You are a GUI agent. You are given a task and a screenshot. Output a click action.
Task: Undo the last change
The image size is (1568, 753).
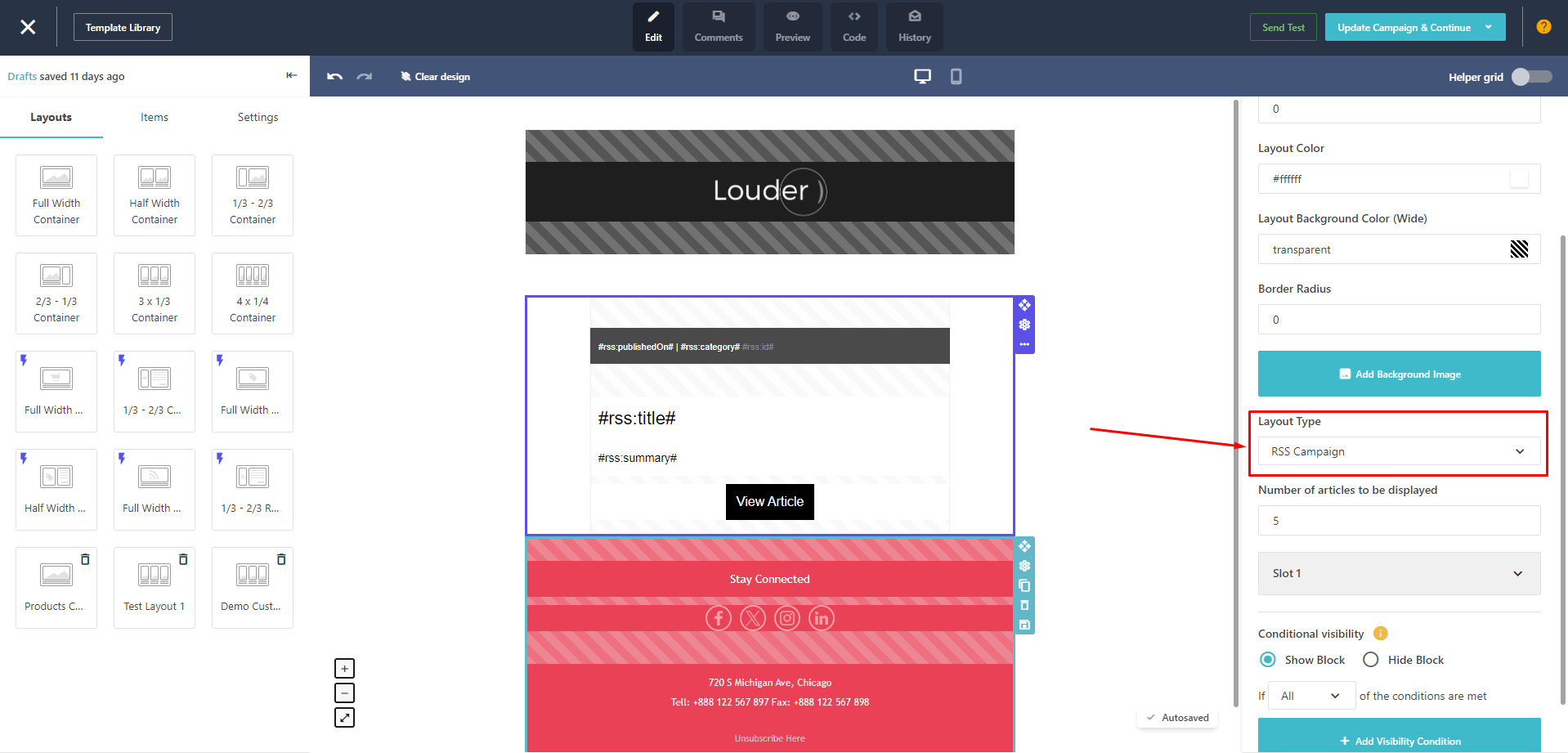pos(334,76)
